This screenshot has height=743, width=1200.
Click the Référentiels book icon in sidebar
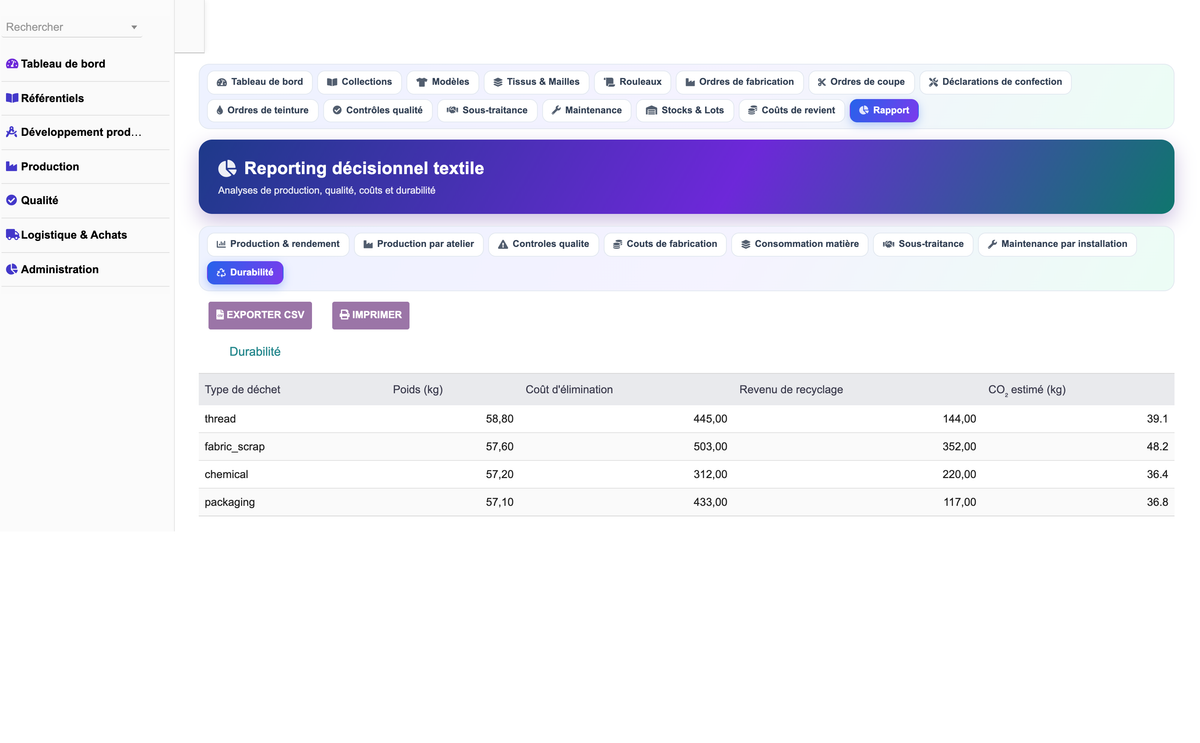coord(12,98)
